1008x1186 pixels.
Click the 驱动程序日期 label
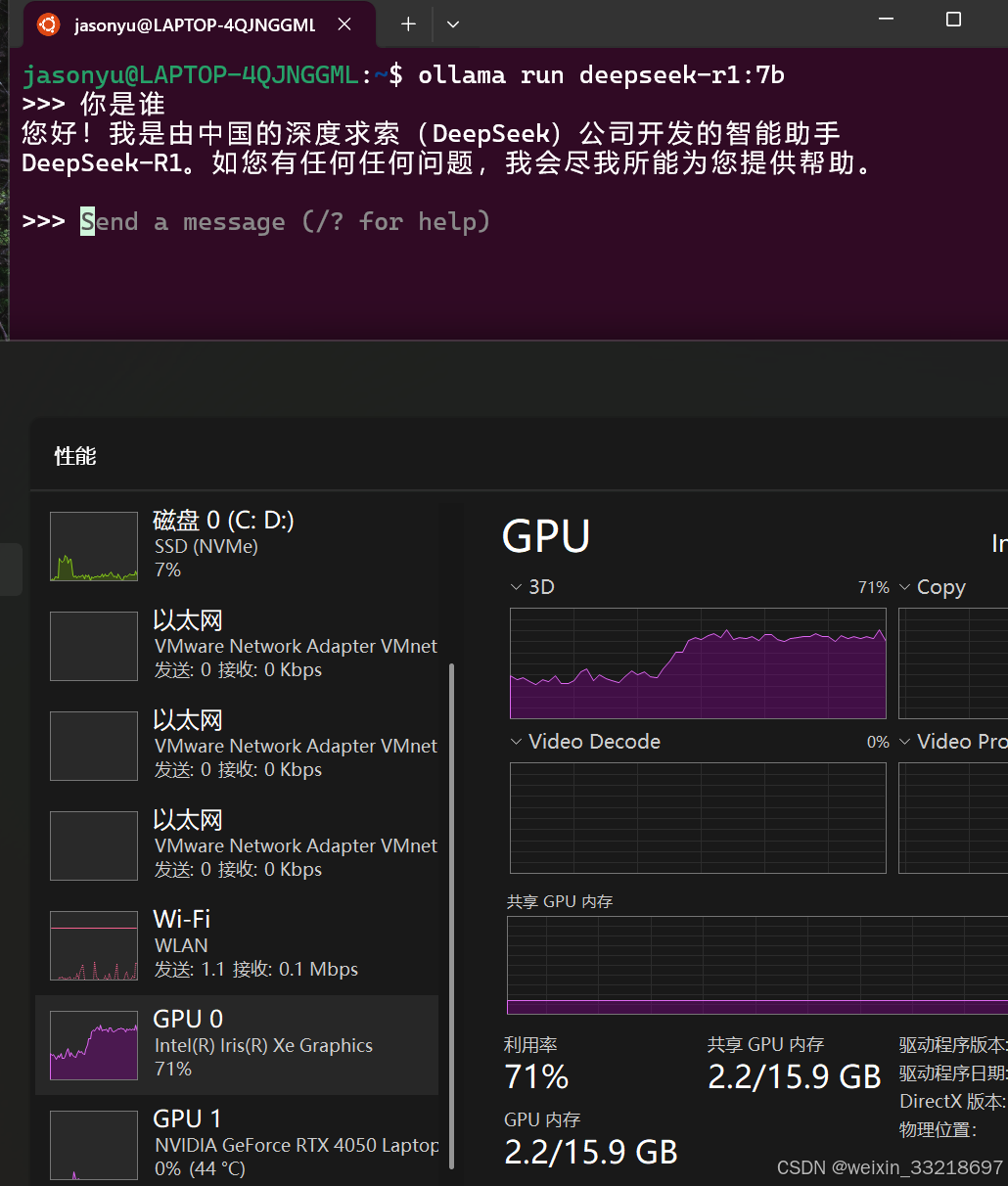(952, 1073)
